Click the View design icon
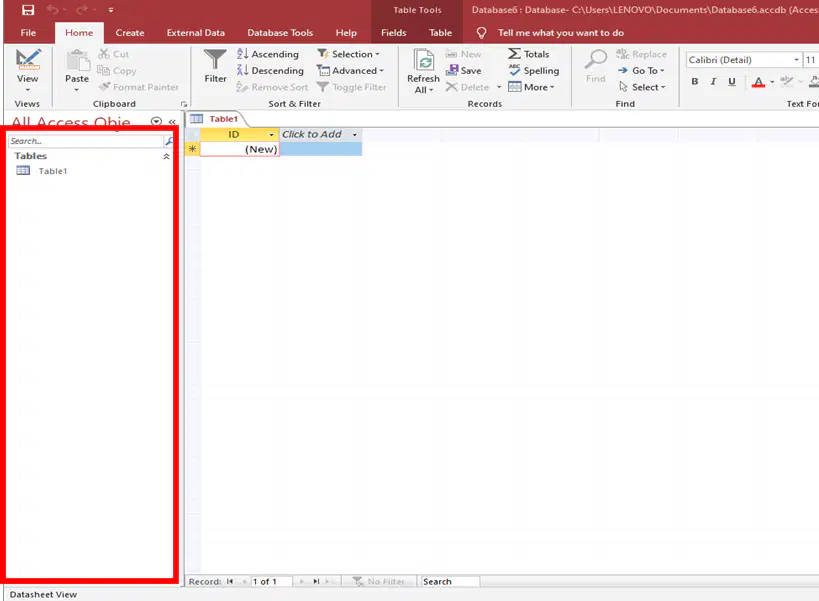This screenshot has width=819, height=601. 28,60
